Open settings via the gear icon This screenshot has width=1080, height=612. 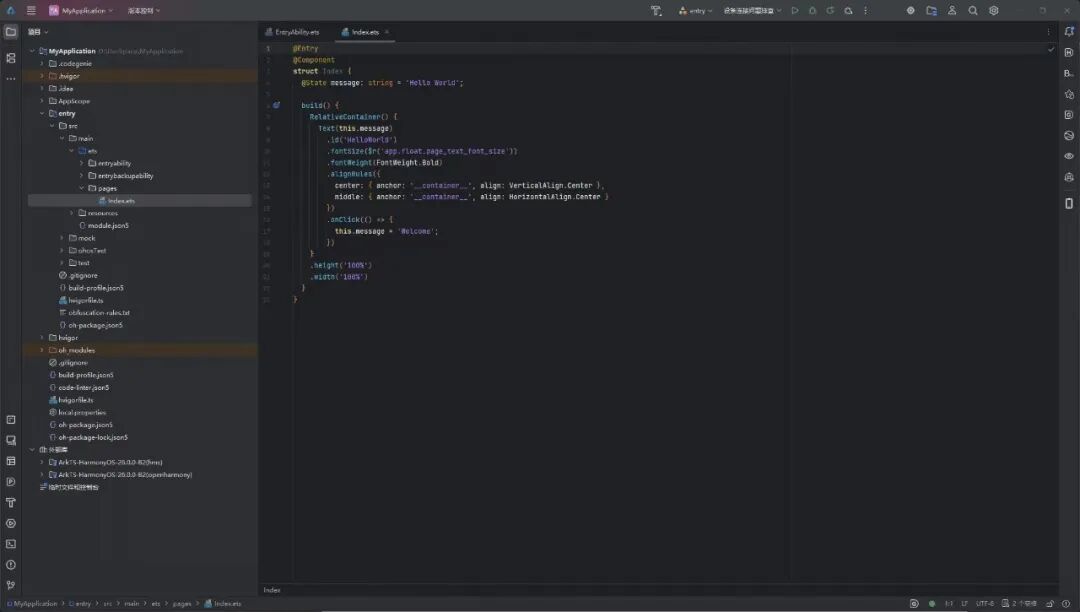(994, 10)
